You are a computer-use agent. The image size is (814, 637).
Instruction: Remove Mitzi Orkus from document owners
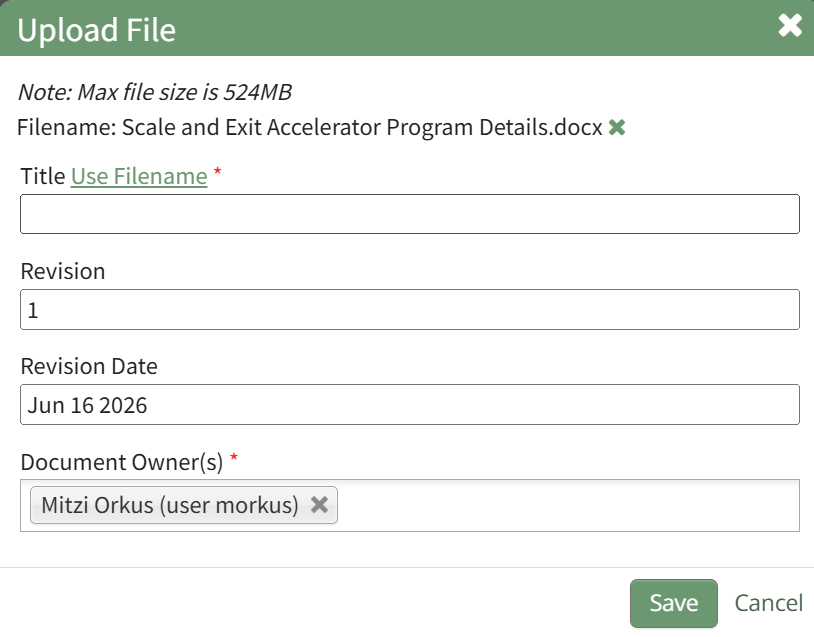point(319,505)
